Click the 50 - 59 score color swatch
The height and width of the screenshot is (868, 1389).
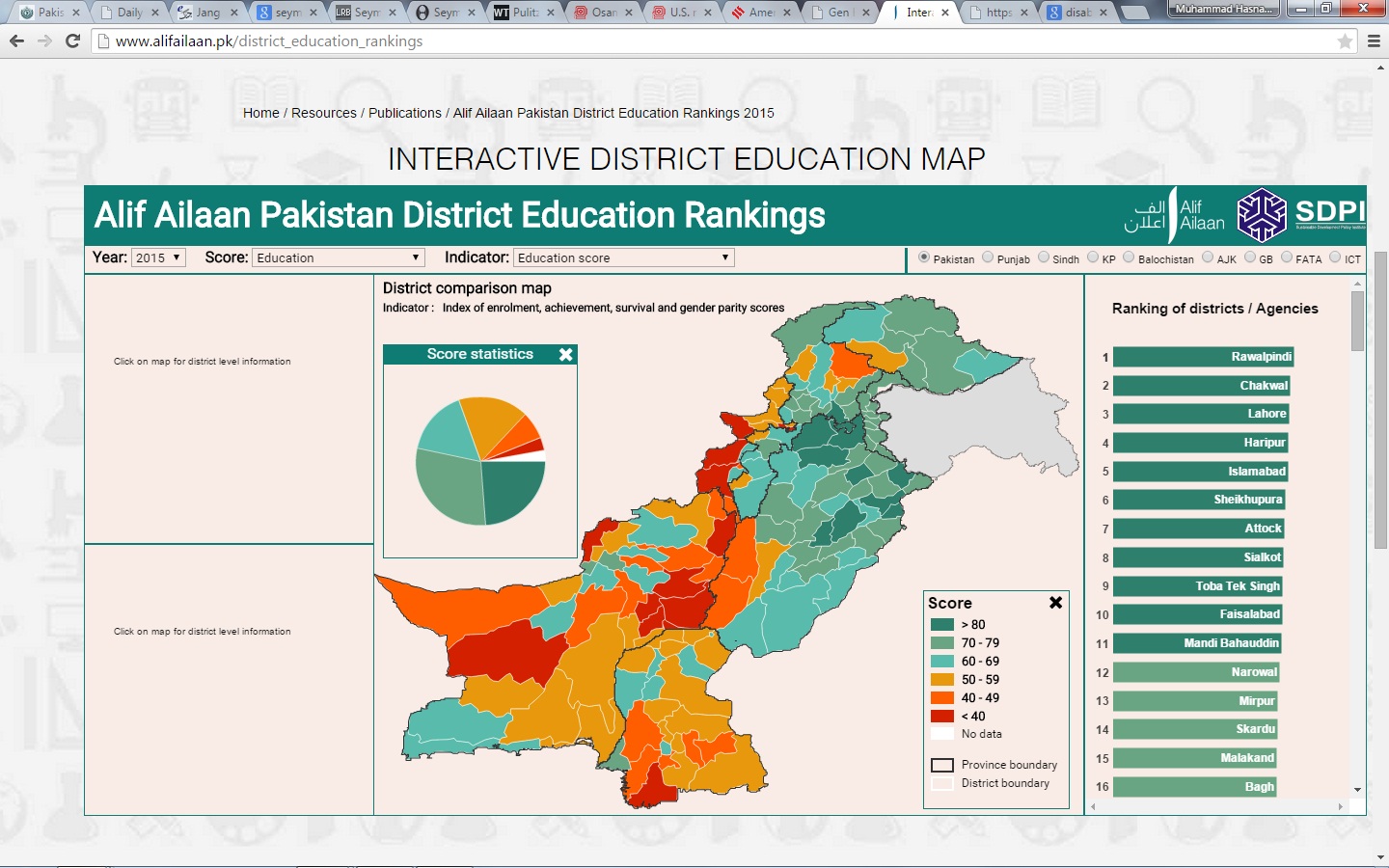click(x=942, y=680)
